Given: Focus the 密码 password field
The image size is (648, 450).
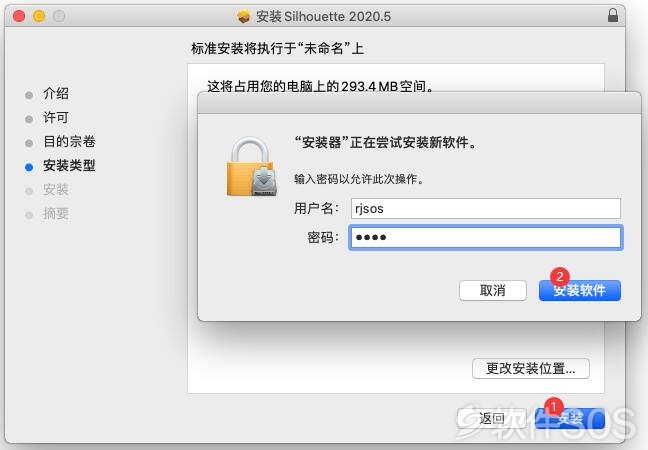Looking at the screenshot, I should (486, 237).
